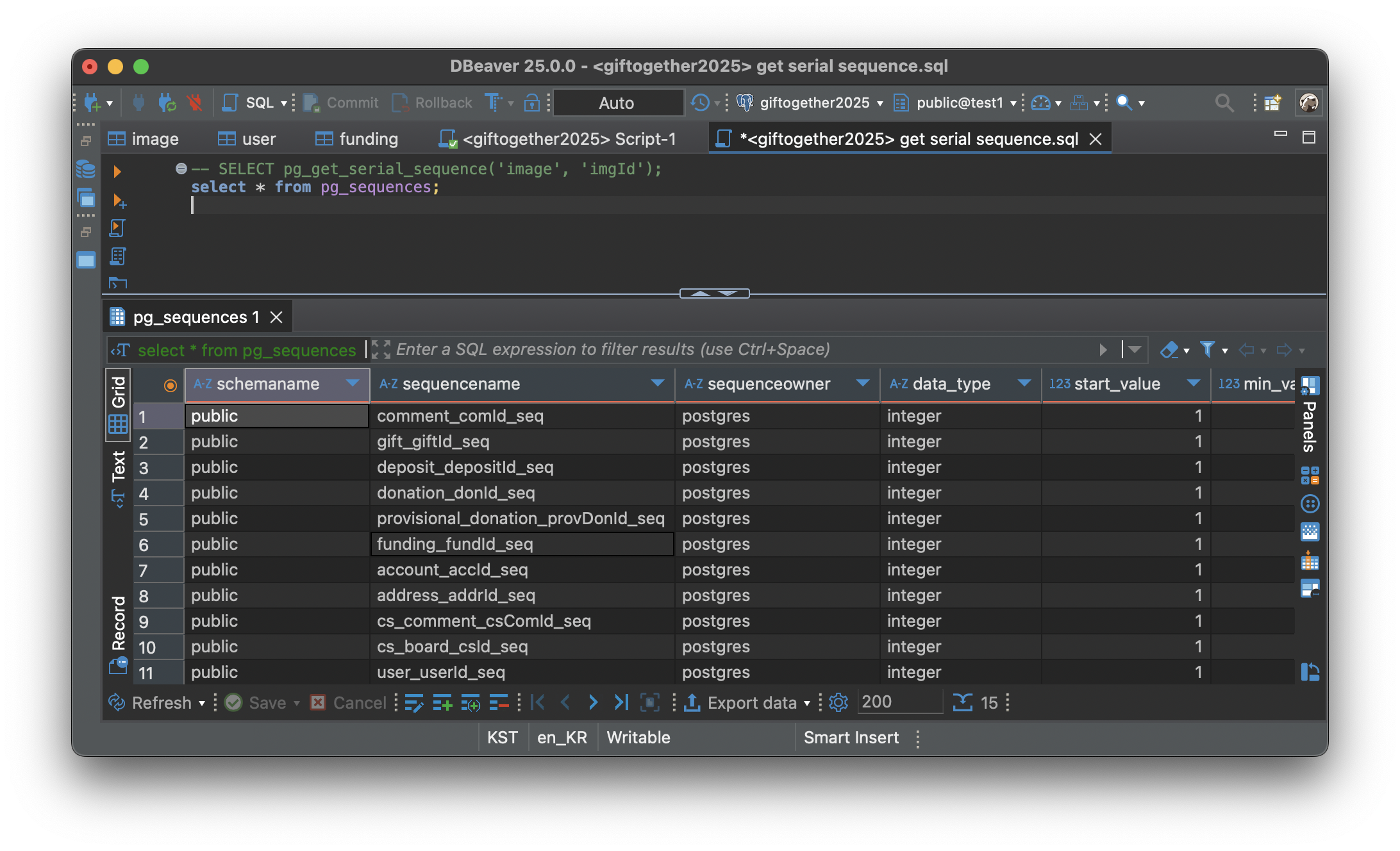Click the projects side panel icon
Viewport: 1400px width, 851px height.
click(86, 197)
